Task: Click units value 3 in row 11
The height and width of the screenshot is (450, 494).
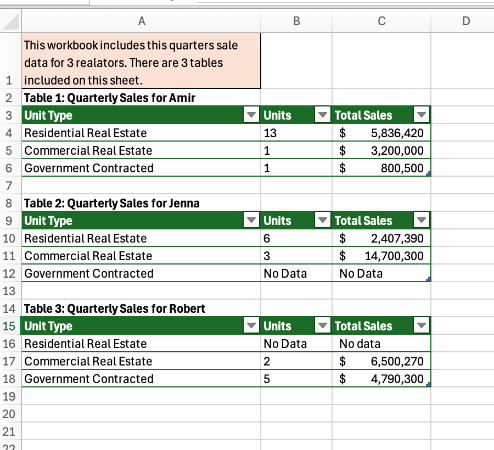Action: point(296,256)
